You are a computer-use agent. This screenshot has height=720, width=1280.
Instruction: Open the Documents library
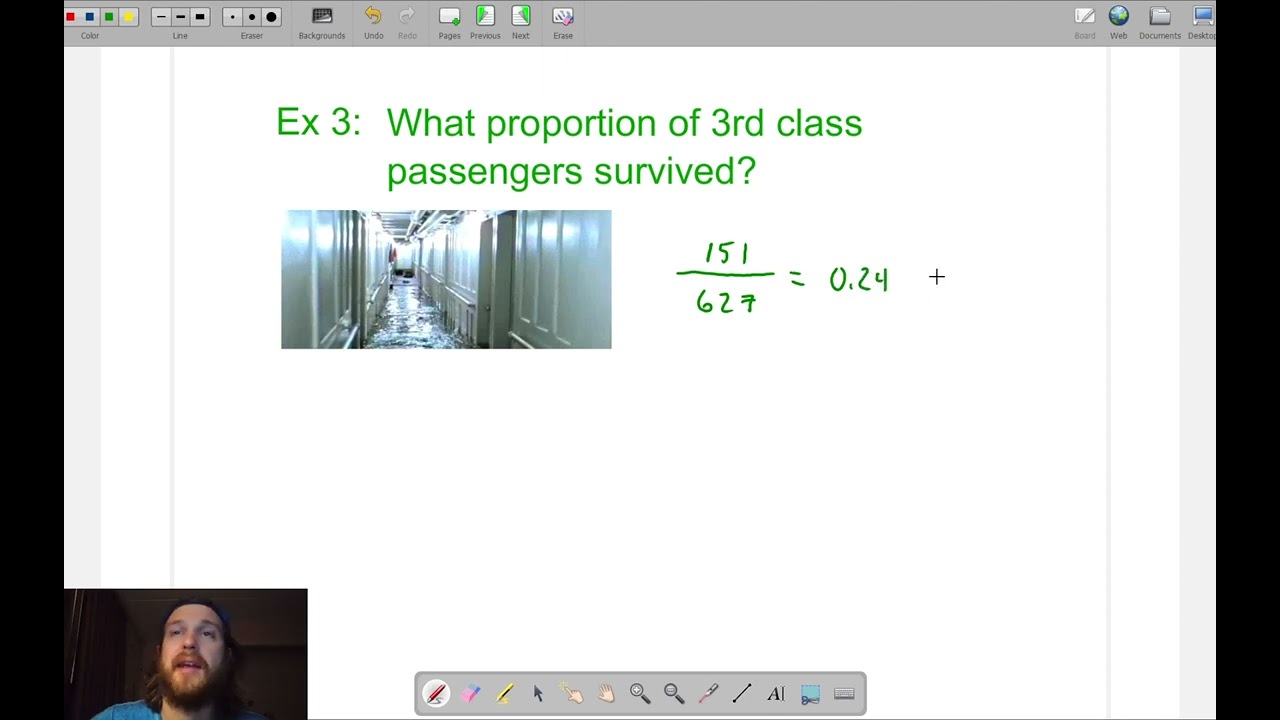1160,23
